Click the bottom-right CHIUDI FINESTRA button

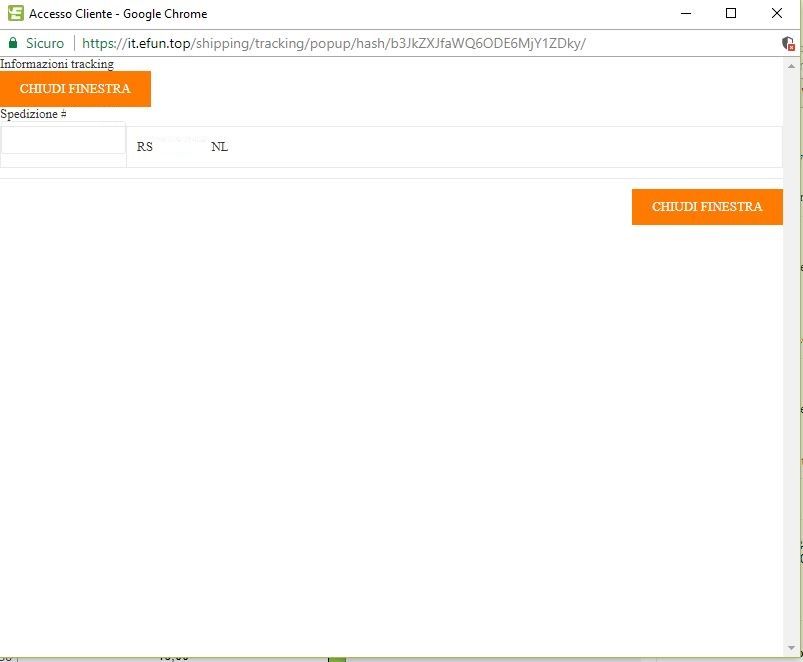tap(707, 207)
